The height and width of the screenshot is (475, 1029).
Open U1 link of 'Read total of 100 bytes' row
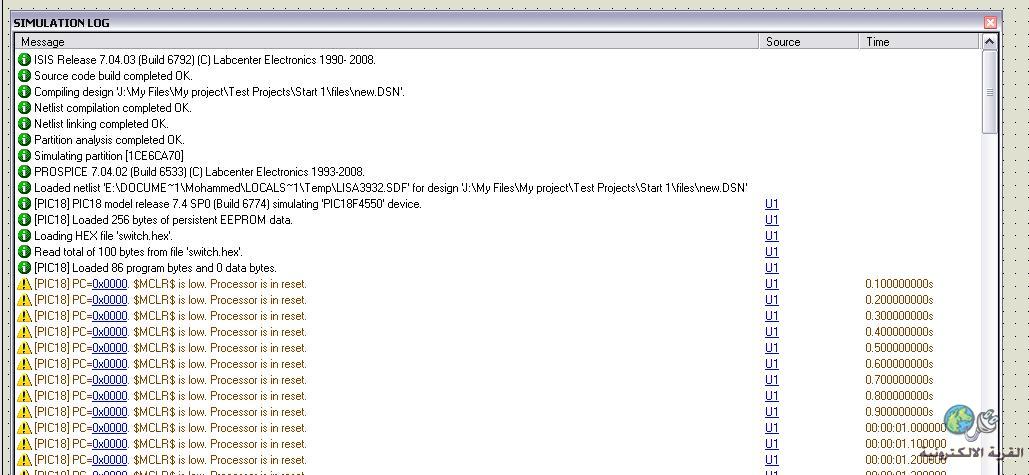tap(772, 252)
